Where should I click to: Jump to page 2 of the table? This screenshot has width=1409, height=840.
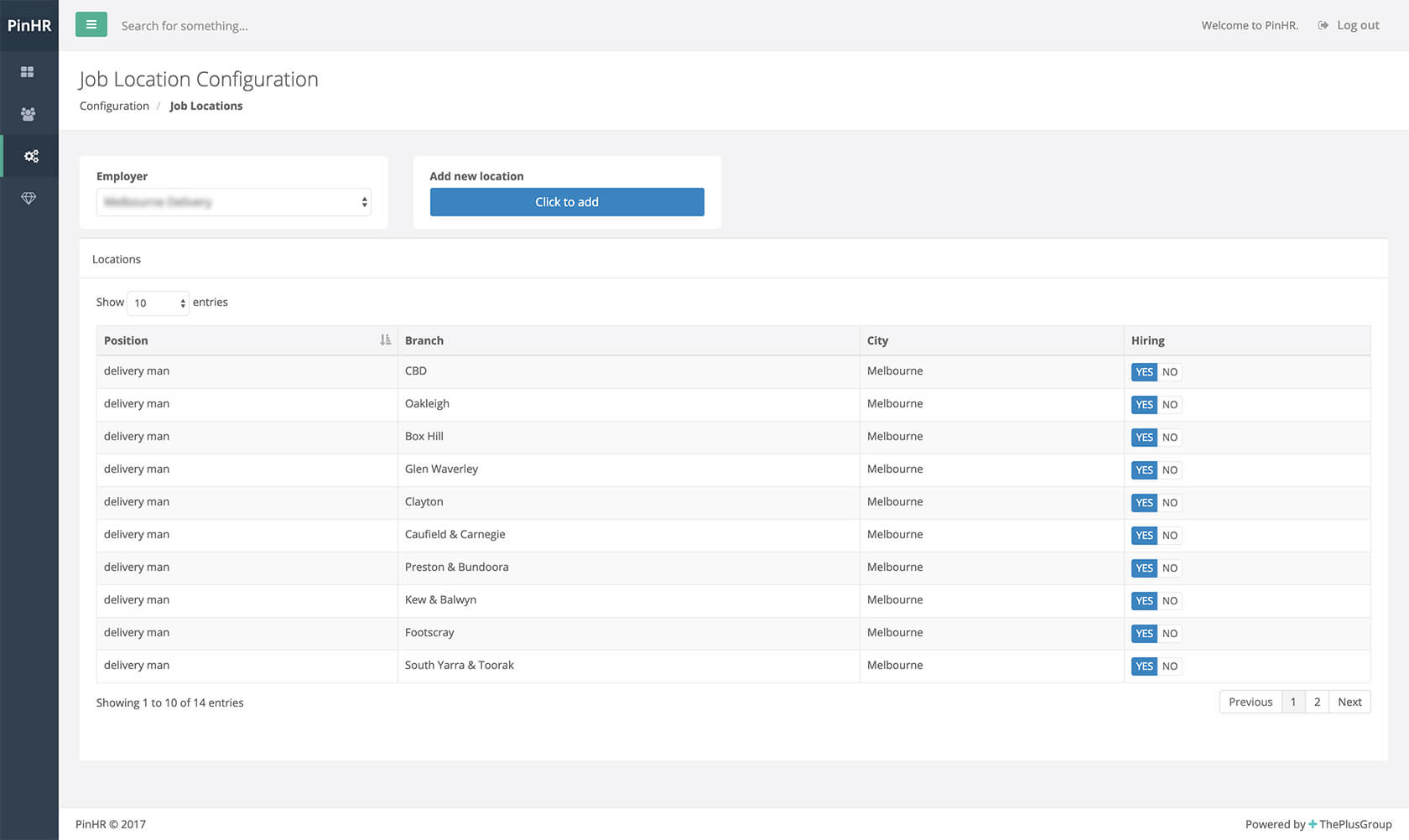coord(1317,702)
